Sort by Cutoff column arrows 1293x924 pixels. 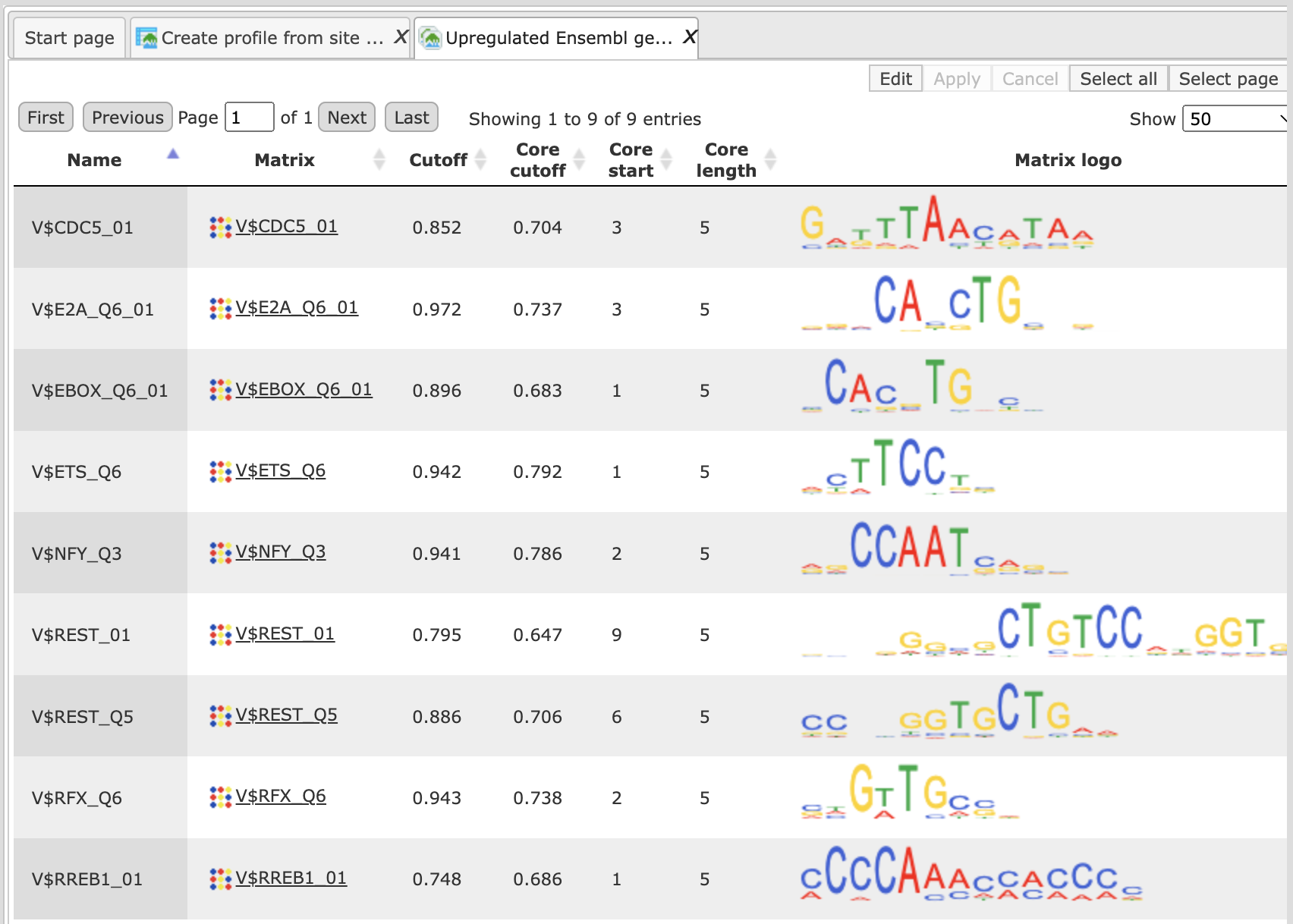pyautogui.click(x=480, y=159)
